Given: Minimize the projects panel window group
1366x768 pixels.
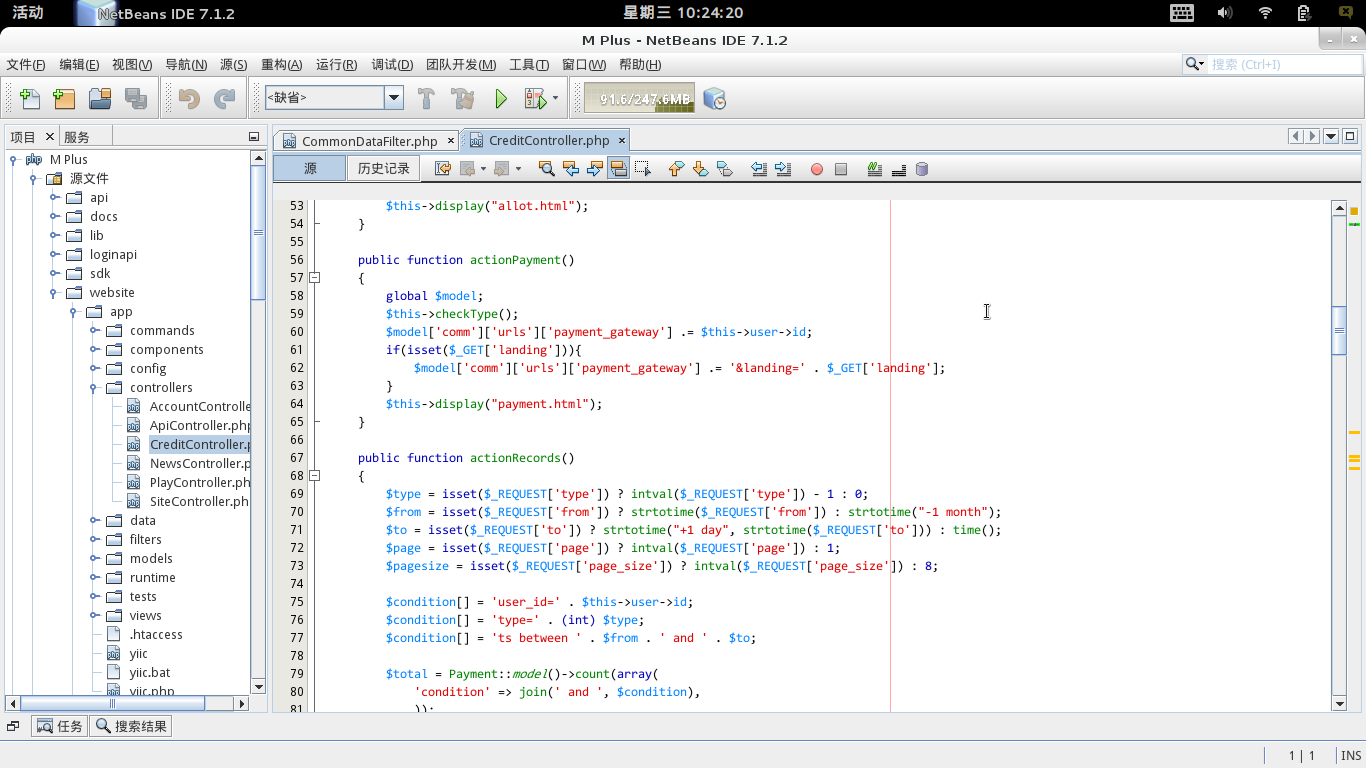Looking at the screenshot, I should [254, 137].
